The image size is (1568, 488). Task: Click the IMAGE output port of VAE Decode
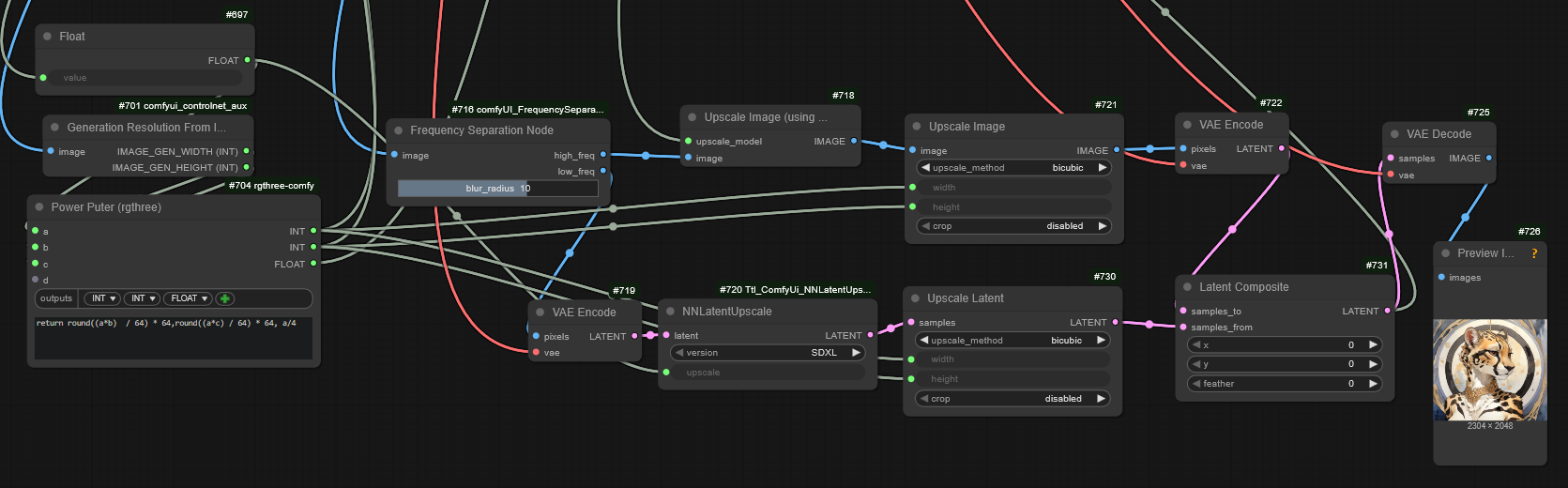tap(1489, 158)
